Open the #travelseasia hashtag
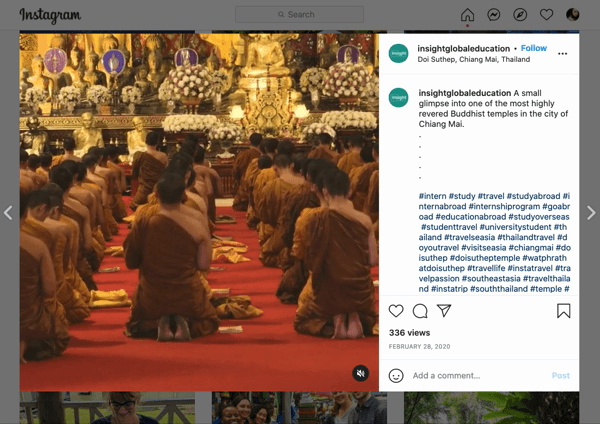 pos(470,237)
